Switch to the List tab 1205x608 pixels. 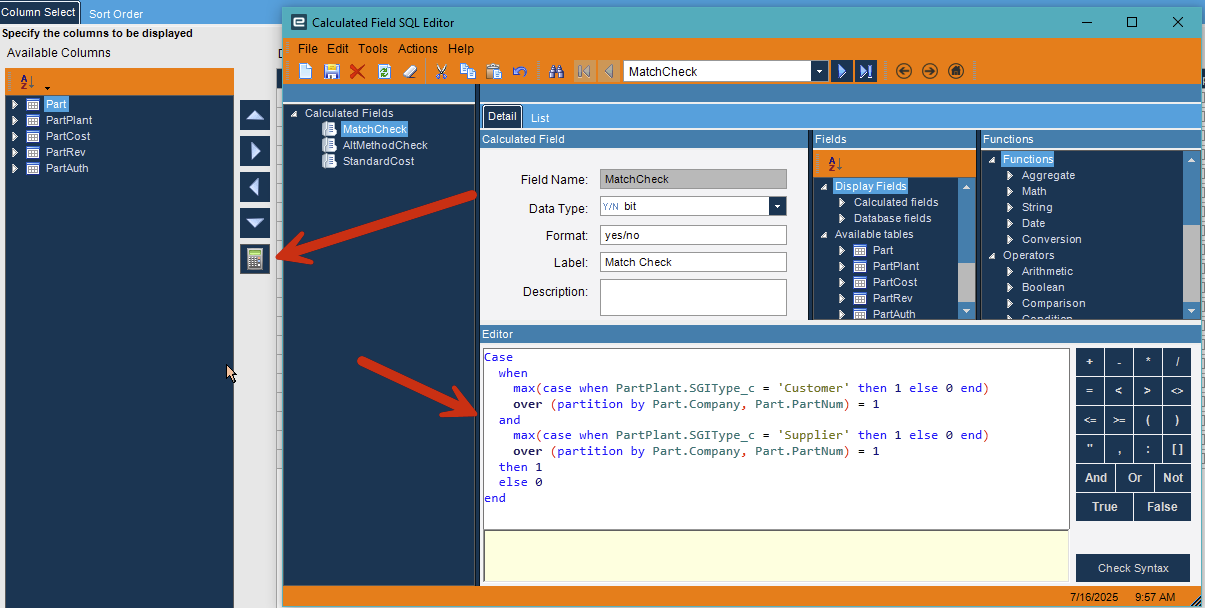pos(539,118)
